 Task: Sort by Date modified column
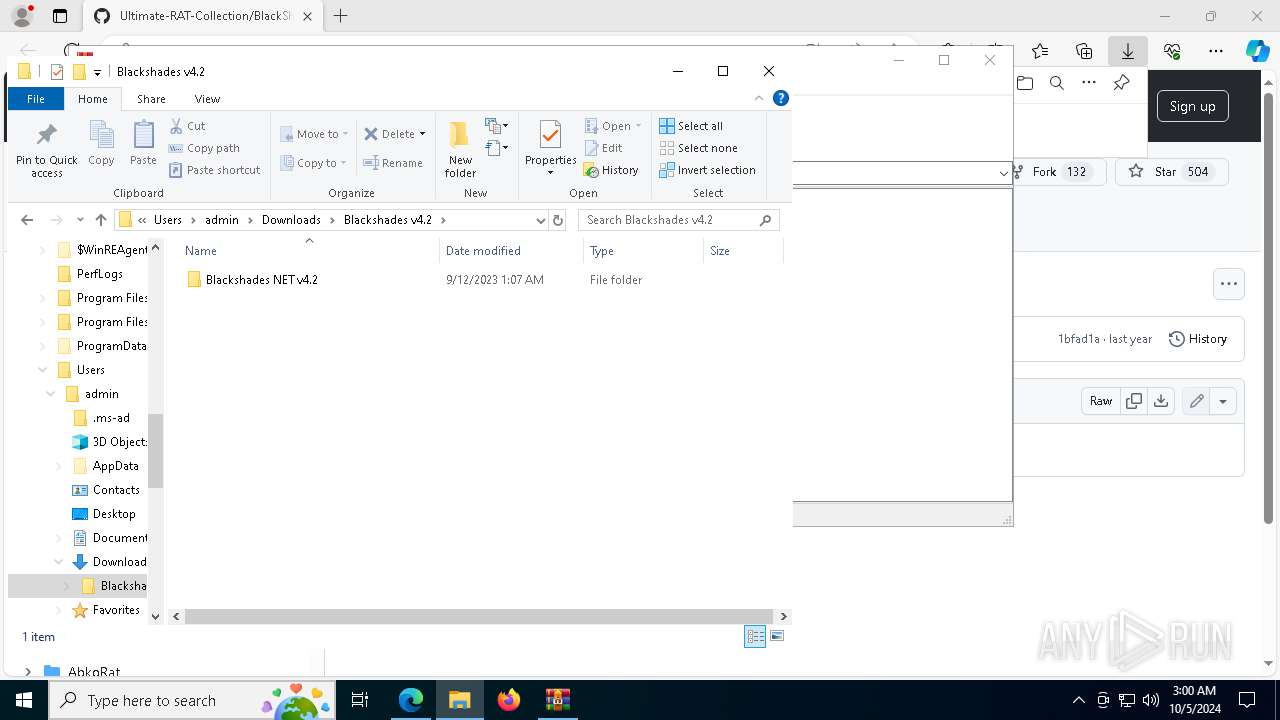click(x=511, y=251)
